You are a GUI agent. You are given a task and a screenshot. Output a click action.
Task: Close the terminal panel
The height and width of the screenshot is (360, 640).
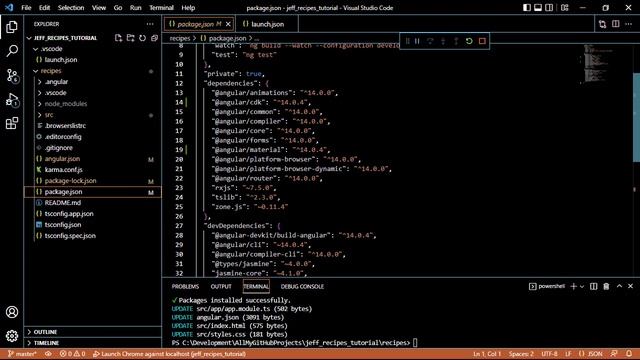pyautogui.click(x=630, y=287)
